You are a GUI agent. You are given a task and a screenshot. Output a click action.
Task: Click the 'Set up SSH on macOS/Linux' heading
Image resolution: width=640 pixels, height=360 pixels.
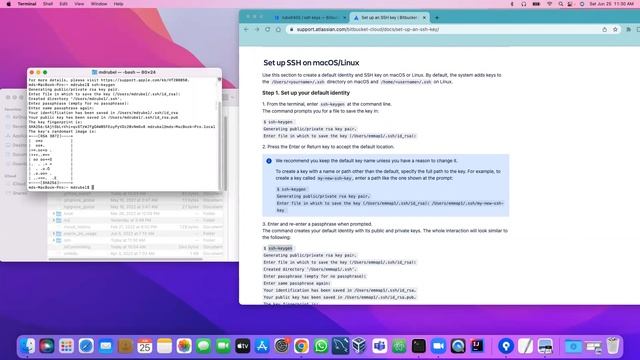tap(311, 63)
